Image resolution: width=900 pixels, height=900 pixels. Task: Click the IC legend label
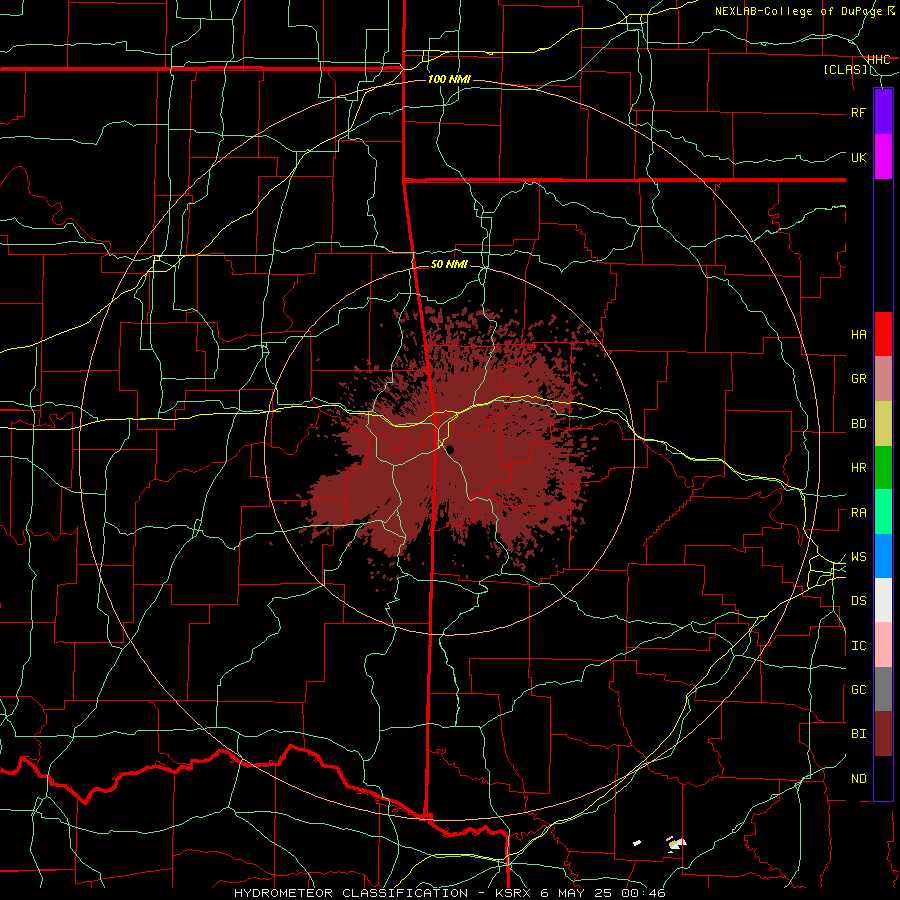point(858,646)
